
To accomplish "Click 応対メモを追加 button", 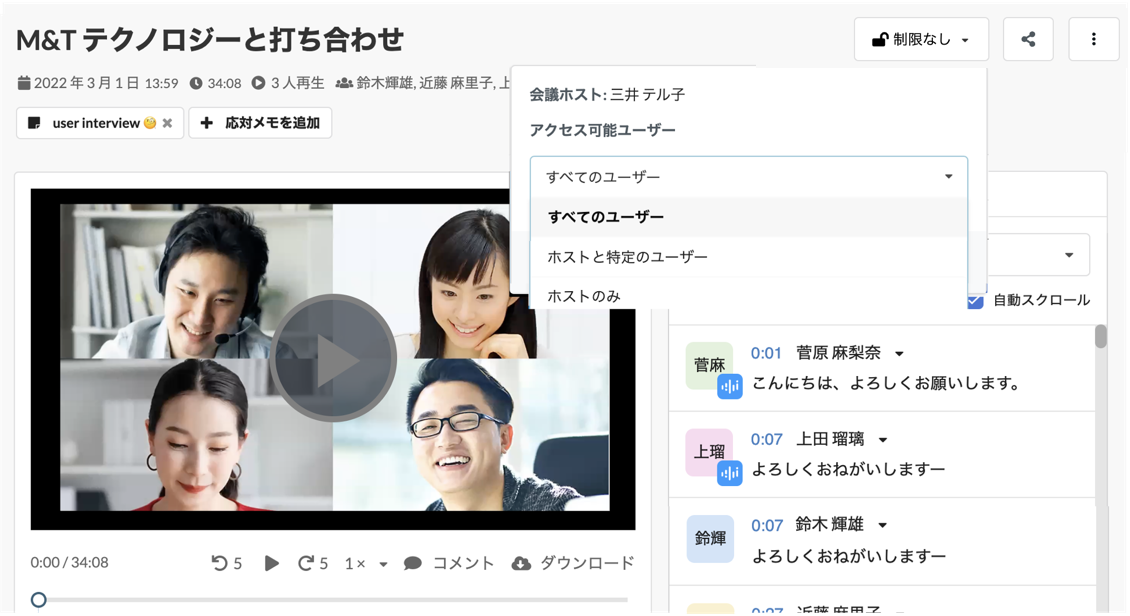I will coord(260,123).
